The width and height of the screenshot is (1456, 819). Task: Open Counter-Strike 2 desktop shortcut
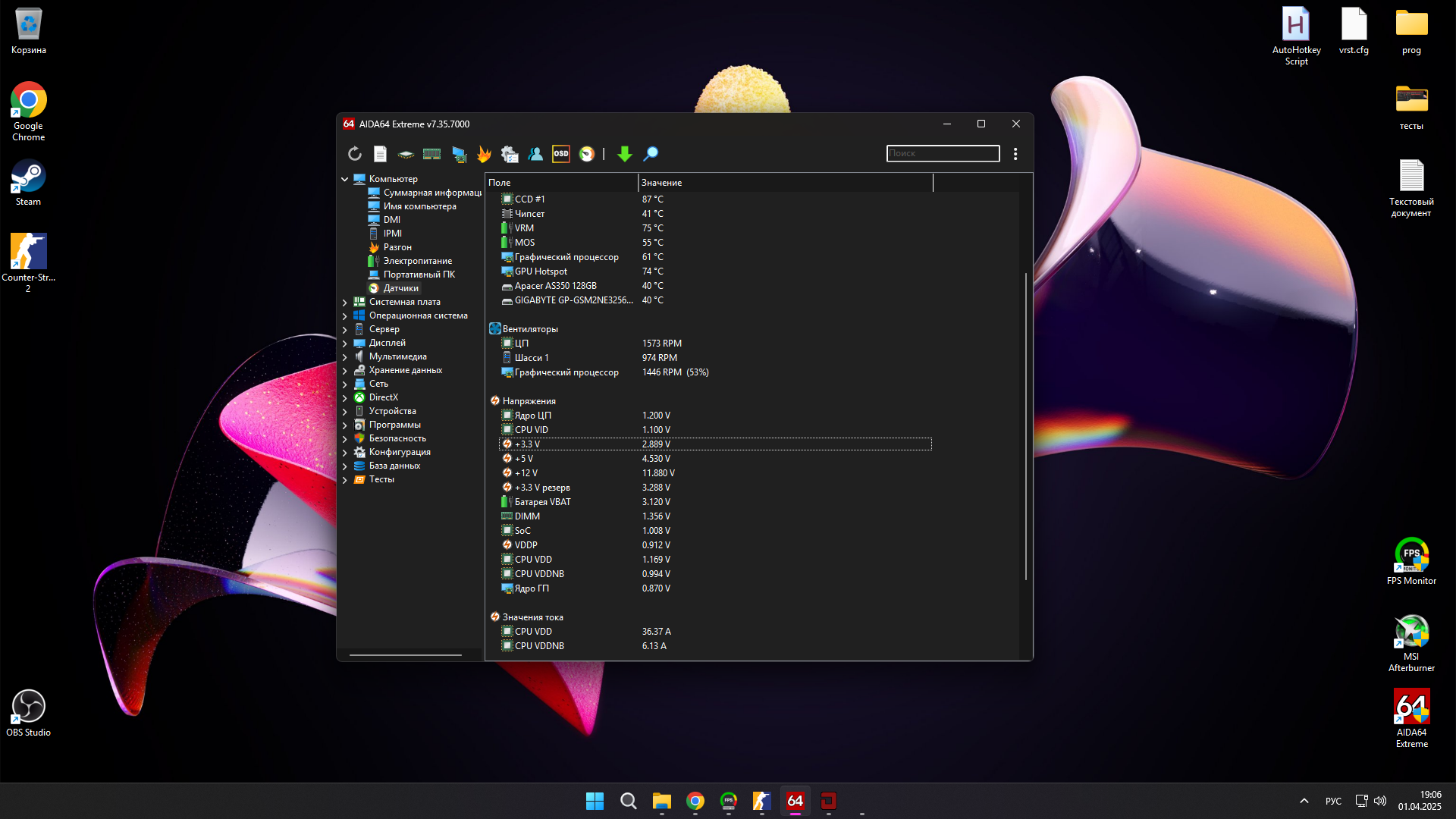(x=28, y=262)
